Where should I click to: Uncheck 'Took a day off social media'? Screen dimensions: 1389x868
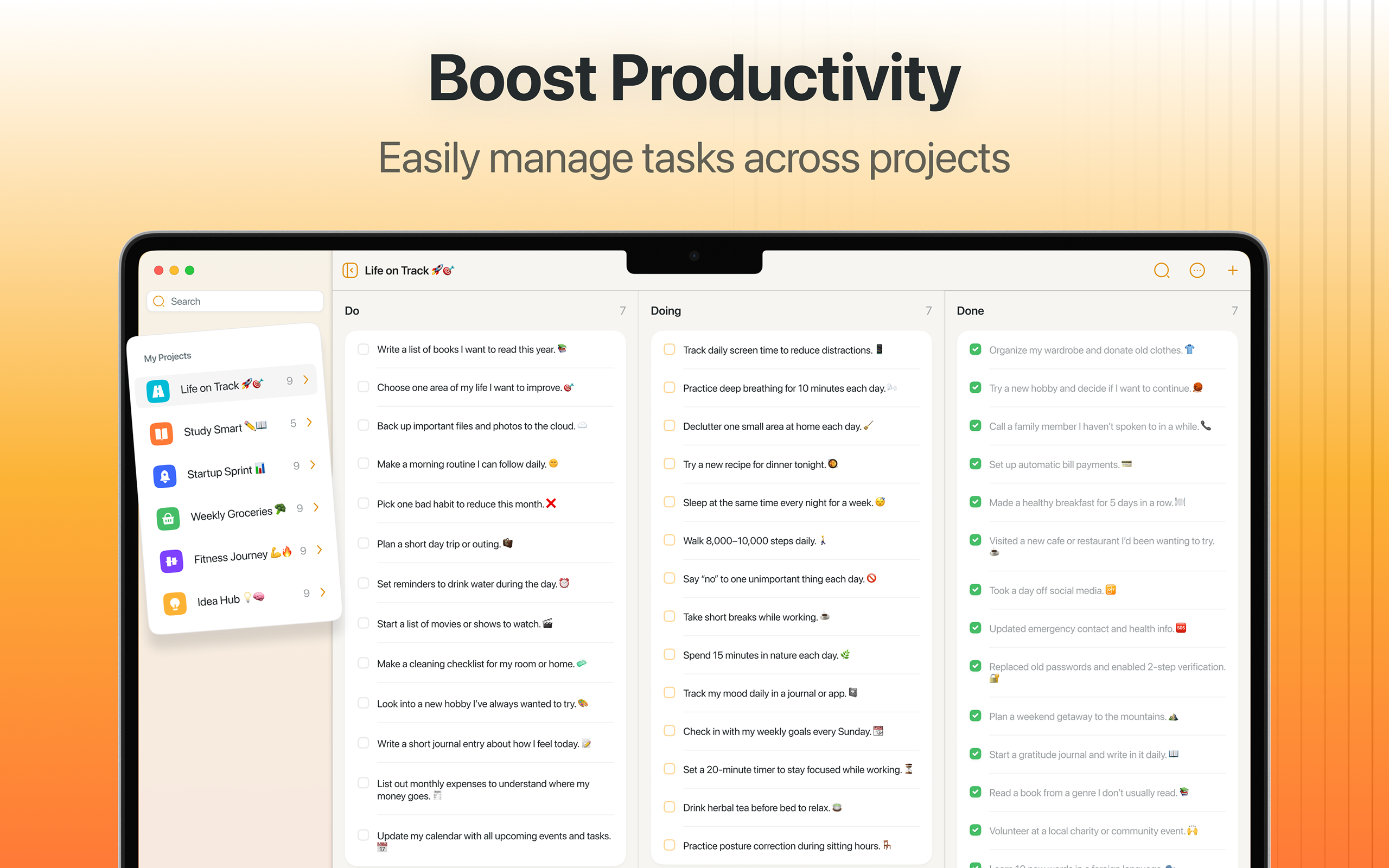click(x=975, y=590)
